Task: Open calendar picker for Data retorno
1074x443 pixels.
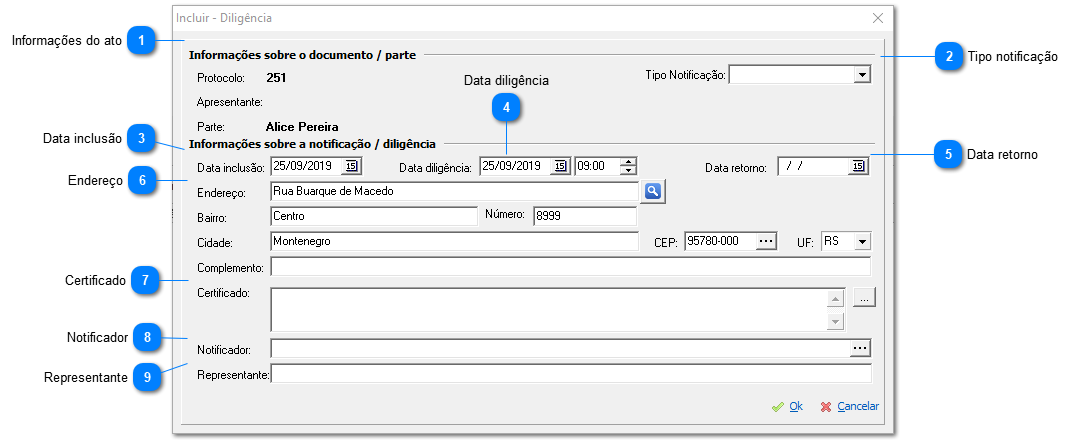Action: (x=858, y=167)
